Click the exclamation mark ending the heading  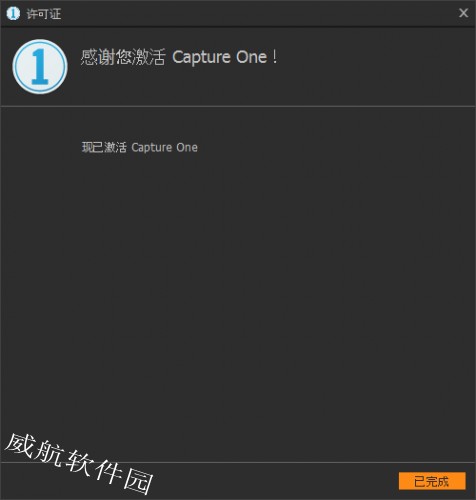pyautogui.click(x=274, y=57)
